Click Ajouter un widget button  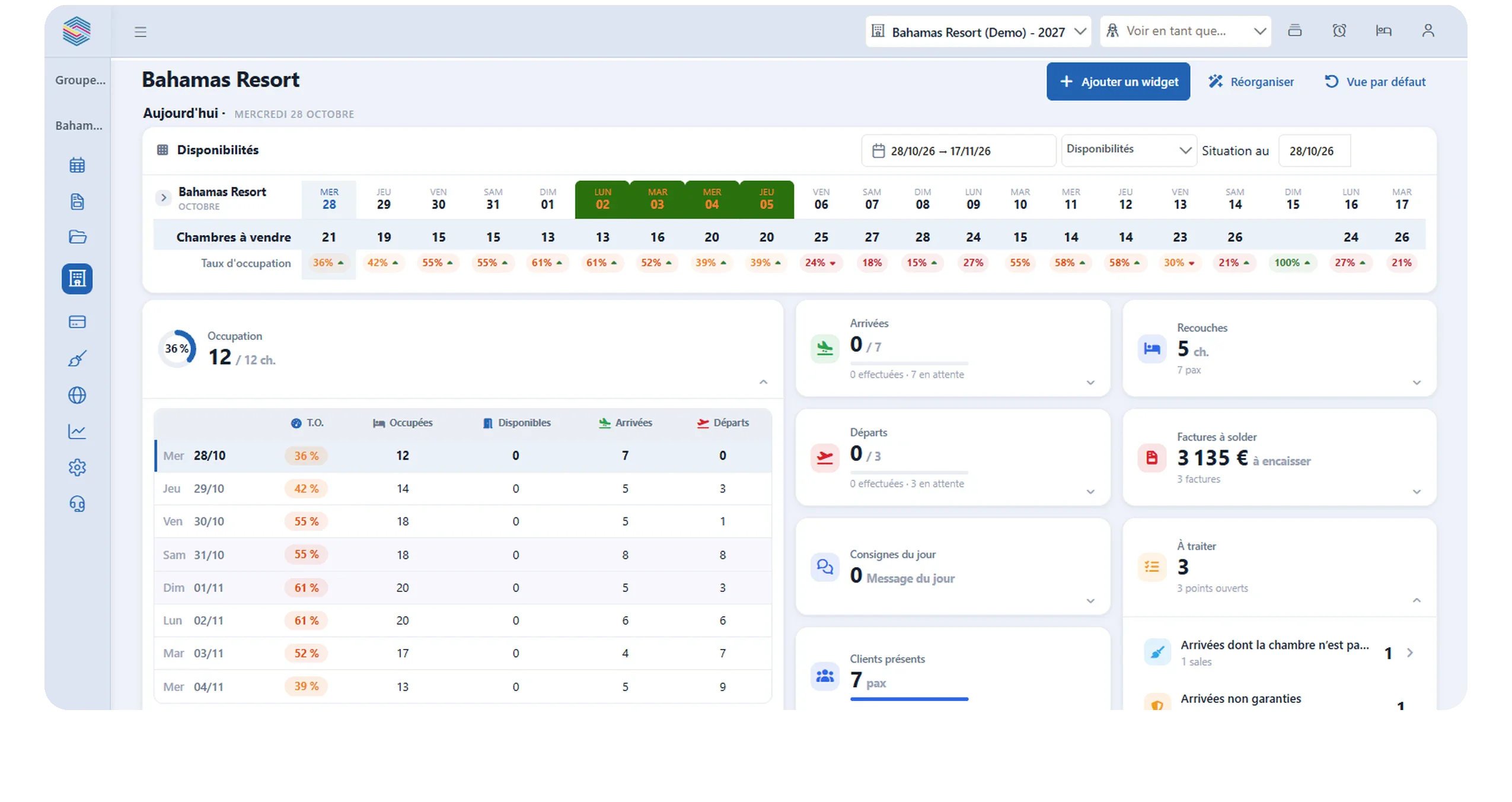1118,82
